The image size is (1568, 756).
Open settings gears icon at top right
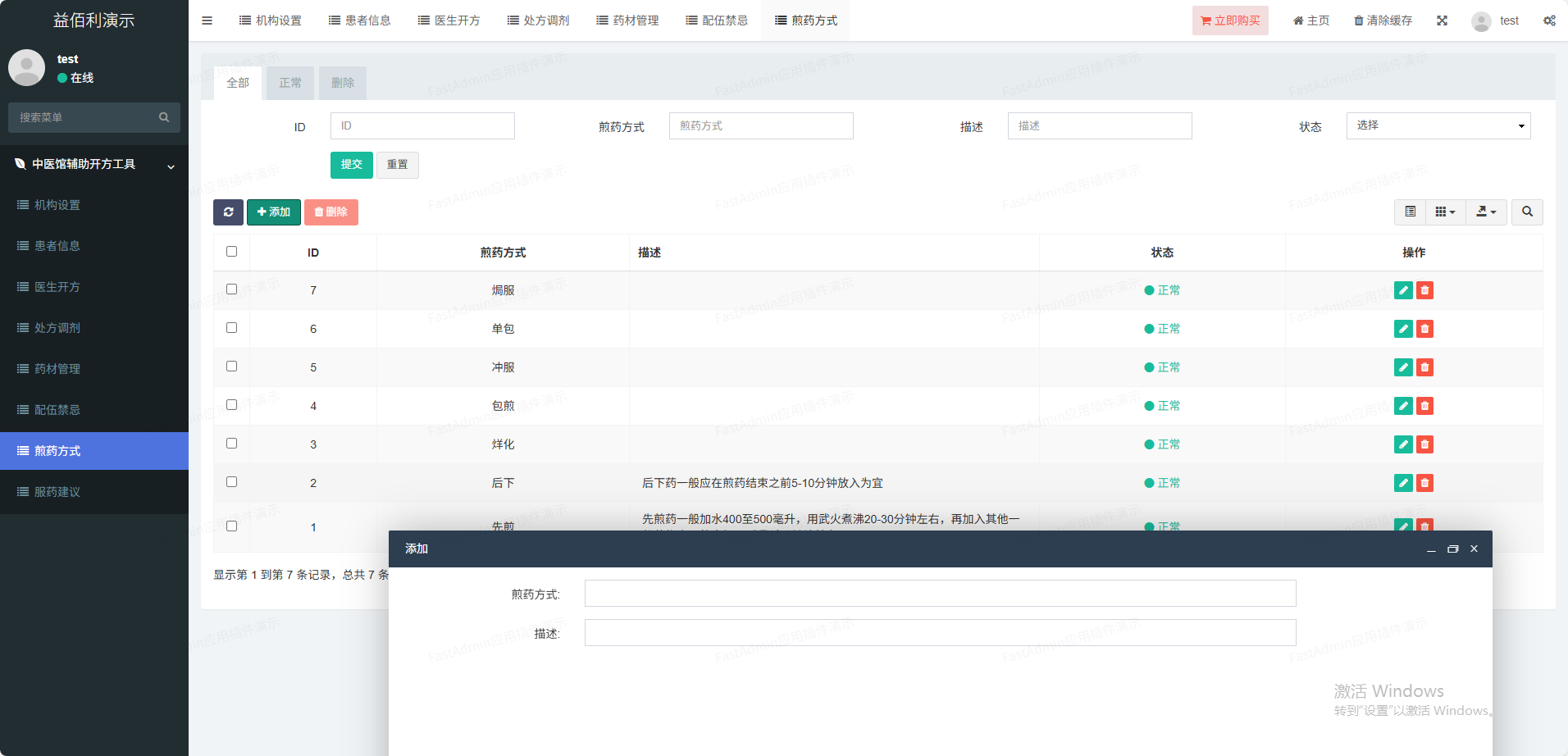tap(1549, 20)
